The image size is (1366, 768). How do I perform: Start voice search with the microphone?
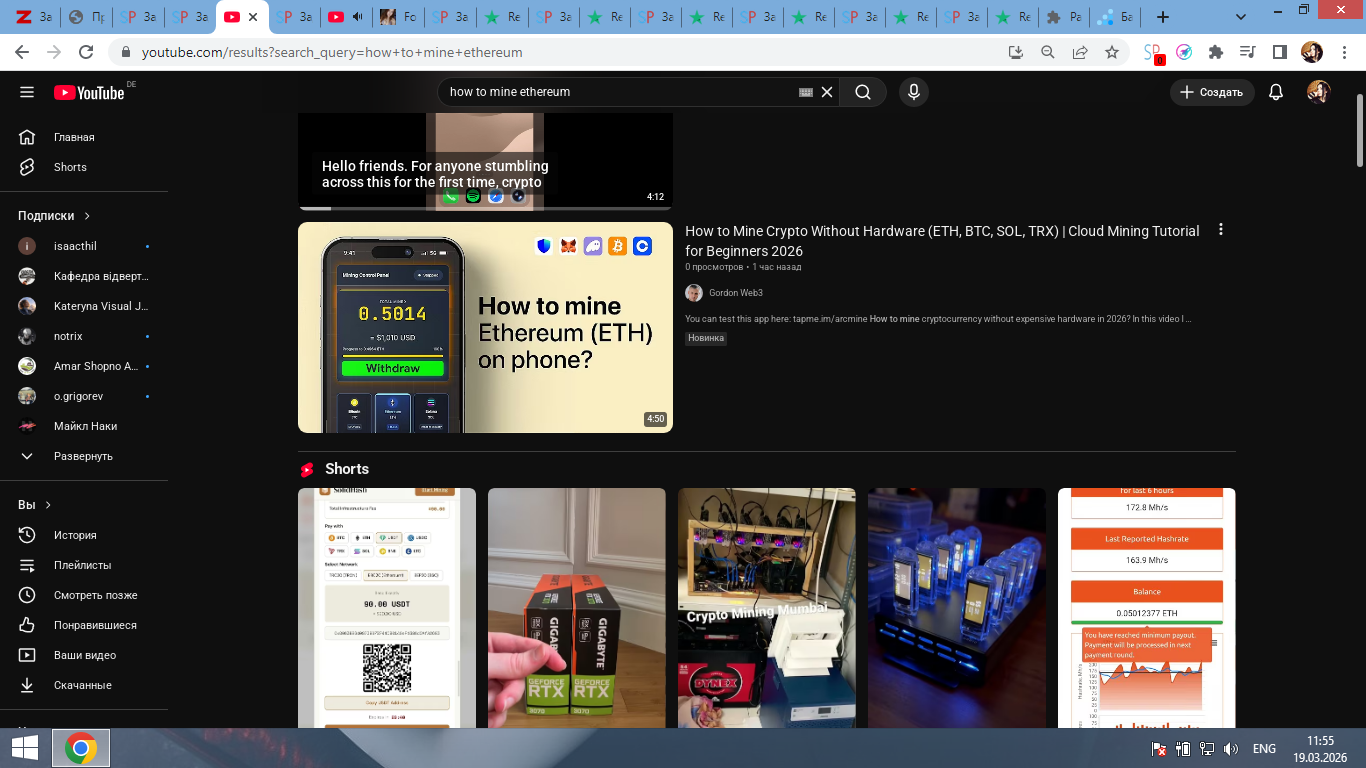[913, 92]
